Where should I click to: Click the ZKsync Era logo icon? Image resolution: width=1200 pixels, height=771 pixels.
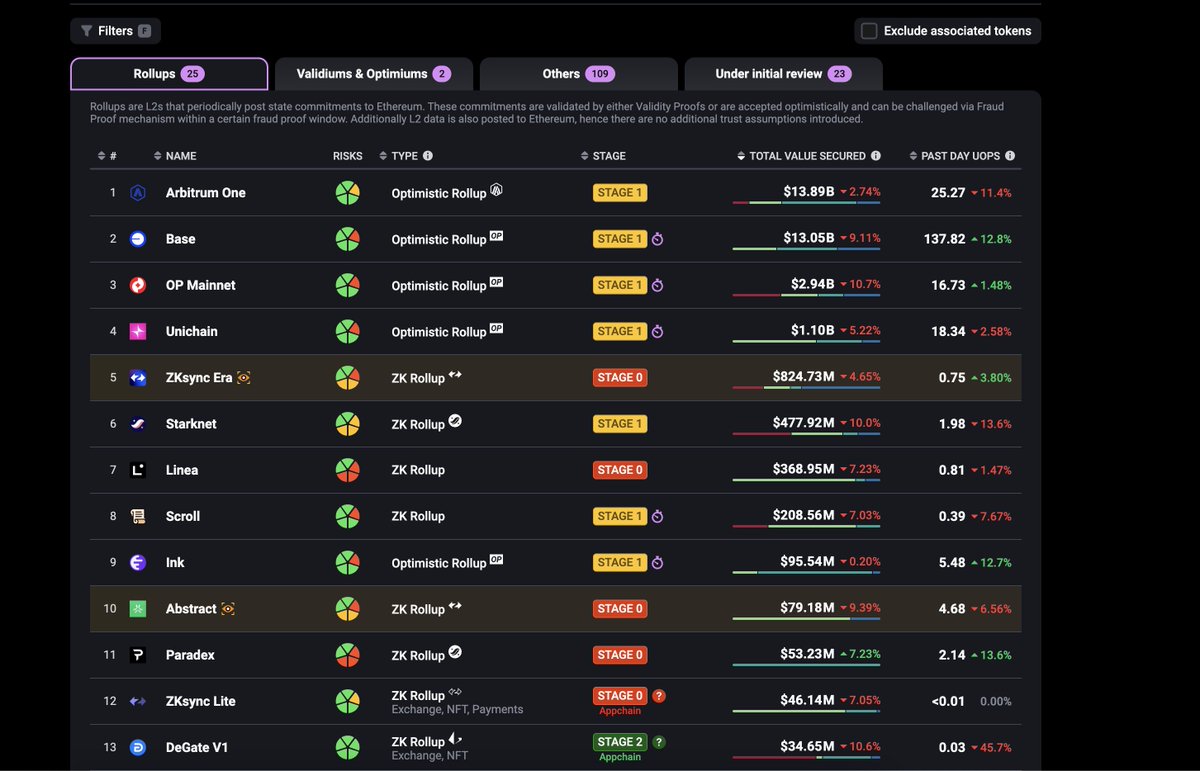click(138, 378)
